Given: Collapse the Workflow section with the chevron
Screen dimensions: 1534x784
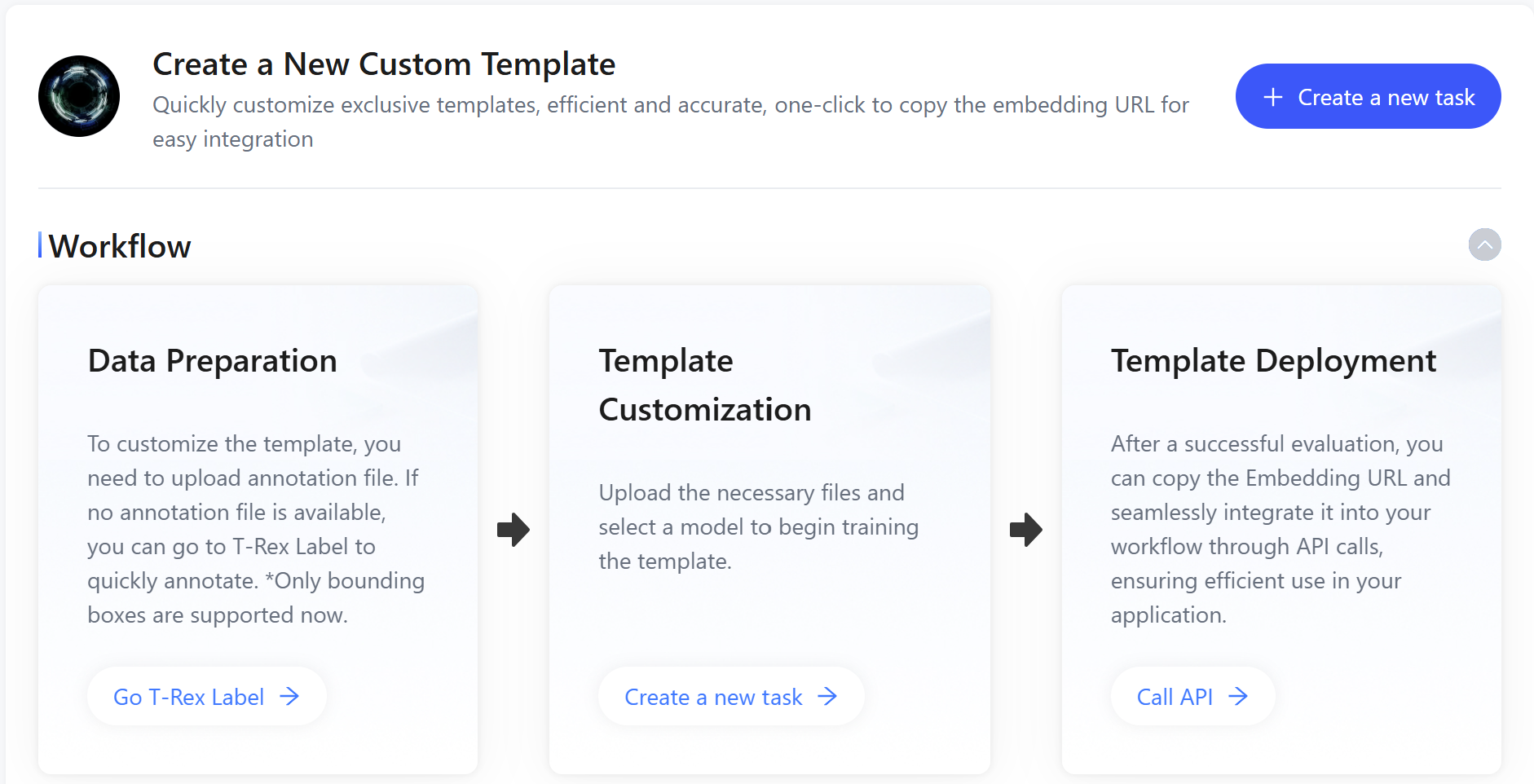Looking at the screenshot, I should pyautogui.click(x=1484, y=244).
